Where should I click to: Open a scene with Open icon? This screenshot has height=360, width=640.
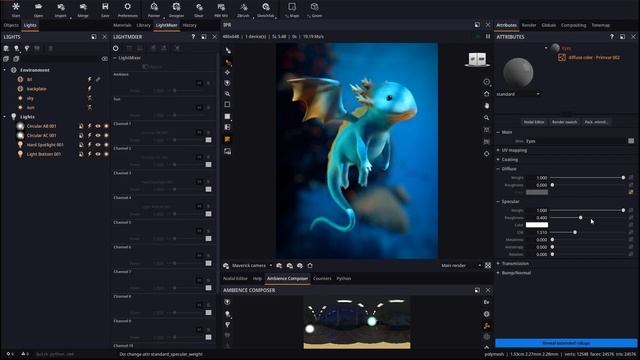[38, 7]
